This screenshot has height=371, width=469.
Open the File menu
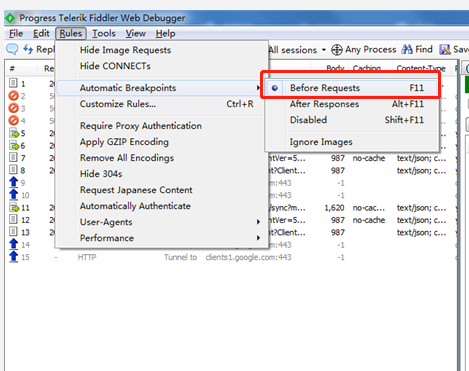[16, 34]
